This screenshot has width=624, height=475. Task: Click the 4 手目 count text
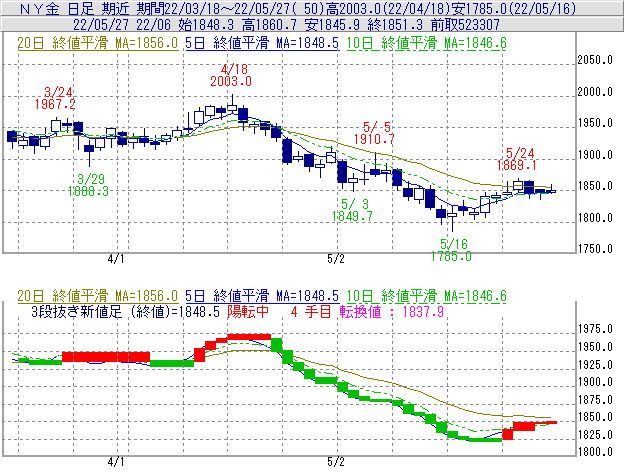pyautogui.click(x=311, y=311)
